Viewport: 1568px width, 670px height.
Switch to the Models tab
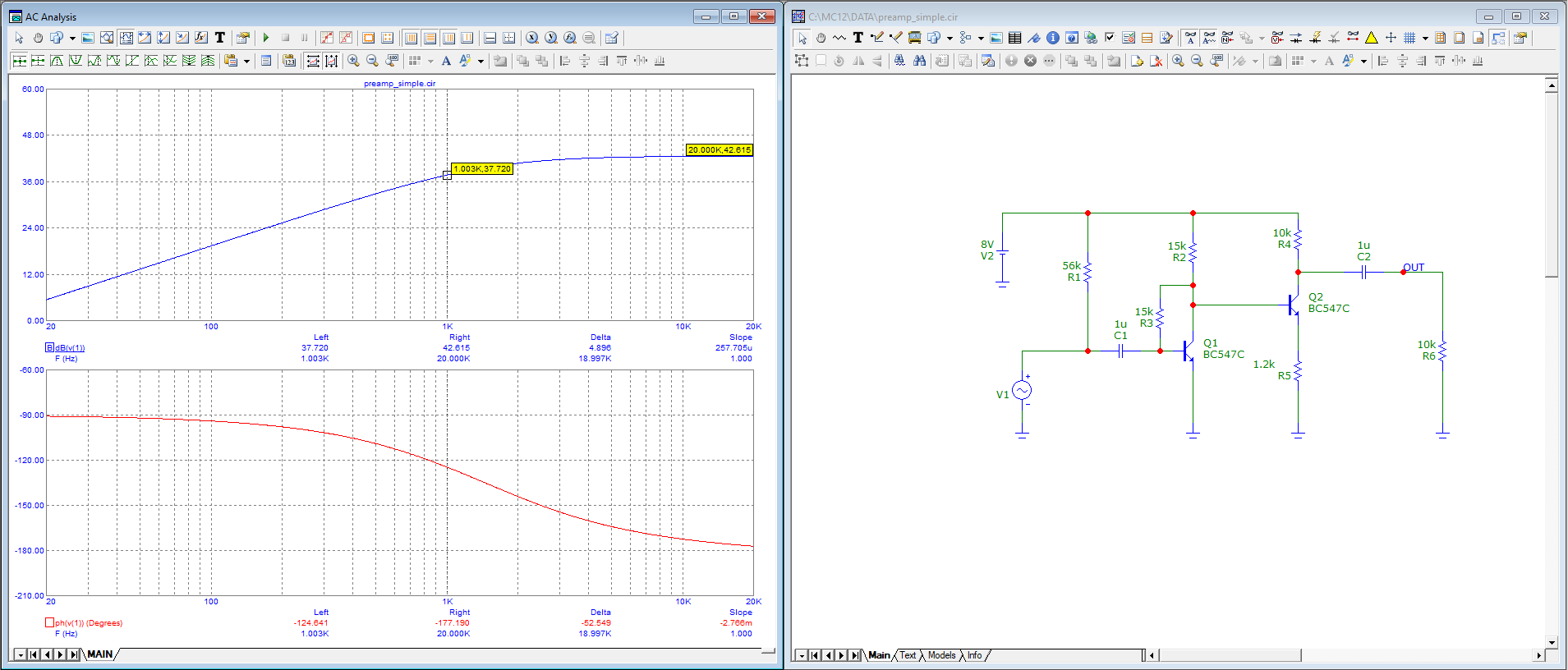point(941,655)
